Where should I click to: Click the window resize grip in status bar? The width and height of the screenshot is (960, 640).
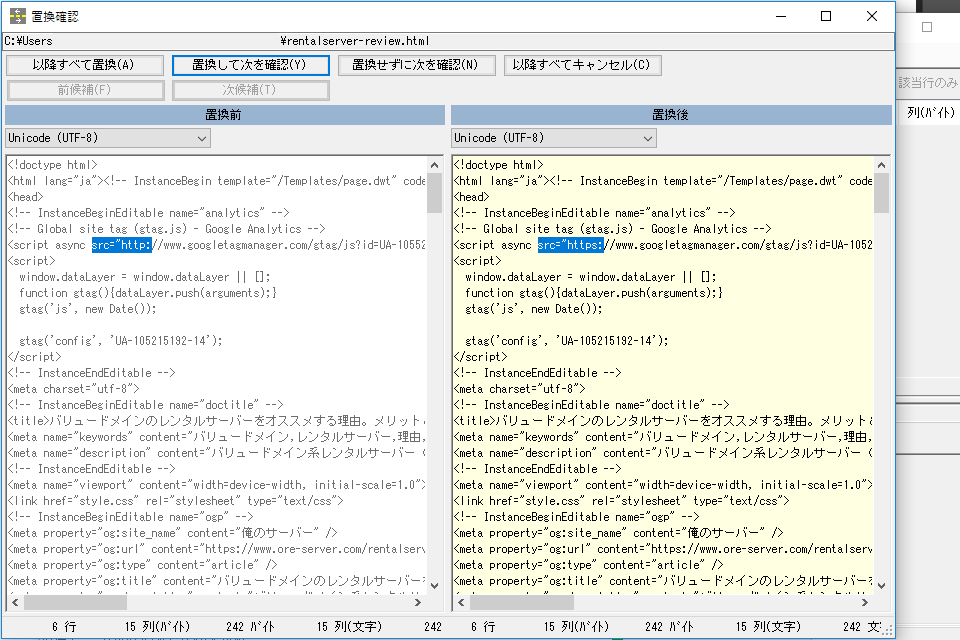[x=887, y=630]
